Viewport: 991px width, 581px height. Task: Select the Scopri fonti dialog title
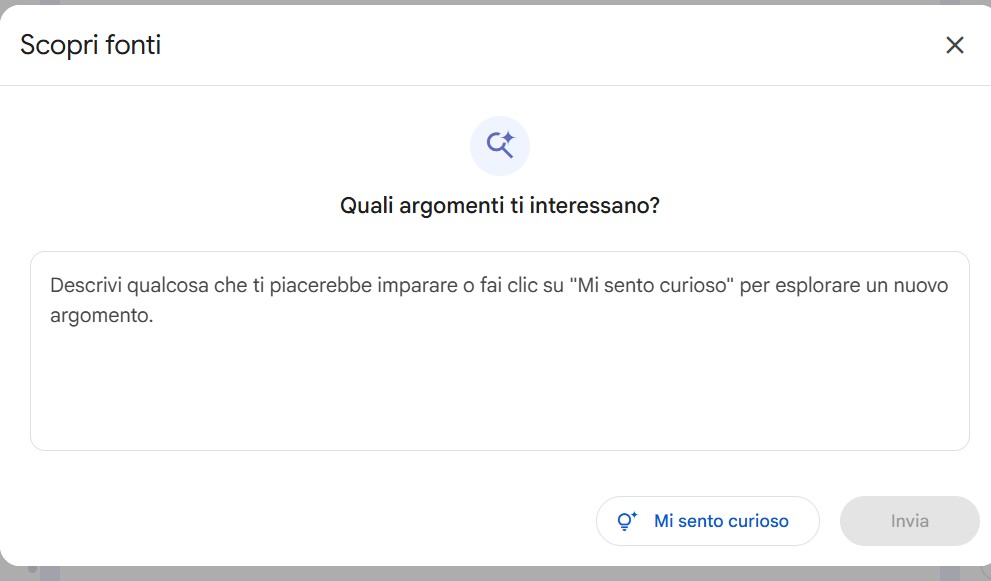pyautogui.click(x=90, y=45)
